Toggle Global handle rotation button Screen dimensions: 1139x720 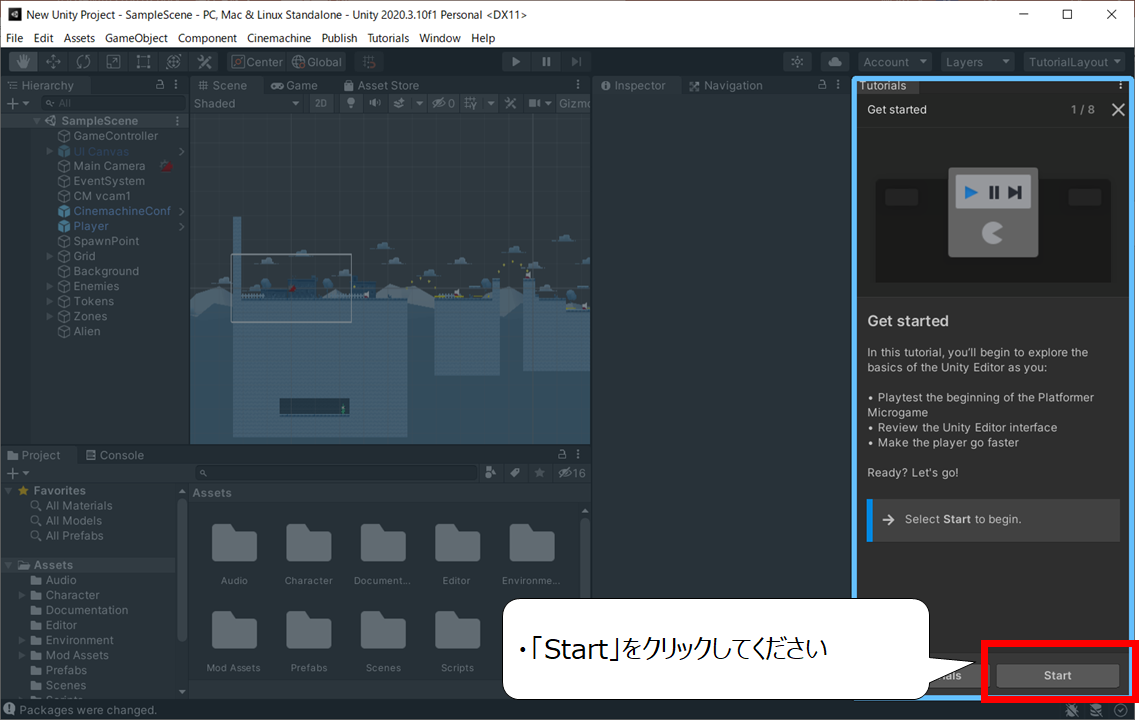(317, 62)
